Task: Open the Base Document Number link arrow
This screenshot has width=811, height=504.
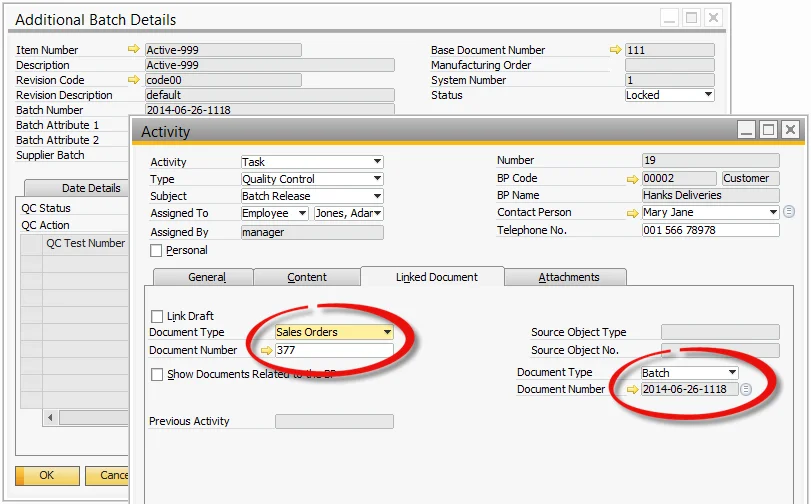Action: 615,49
